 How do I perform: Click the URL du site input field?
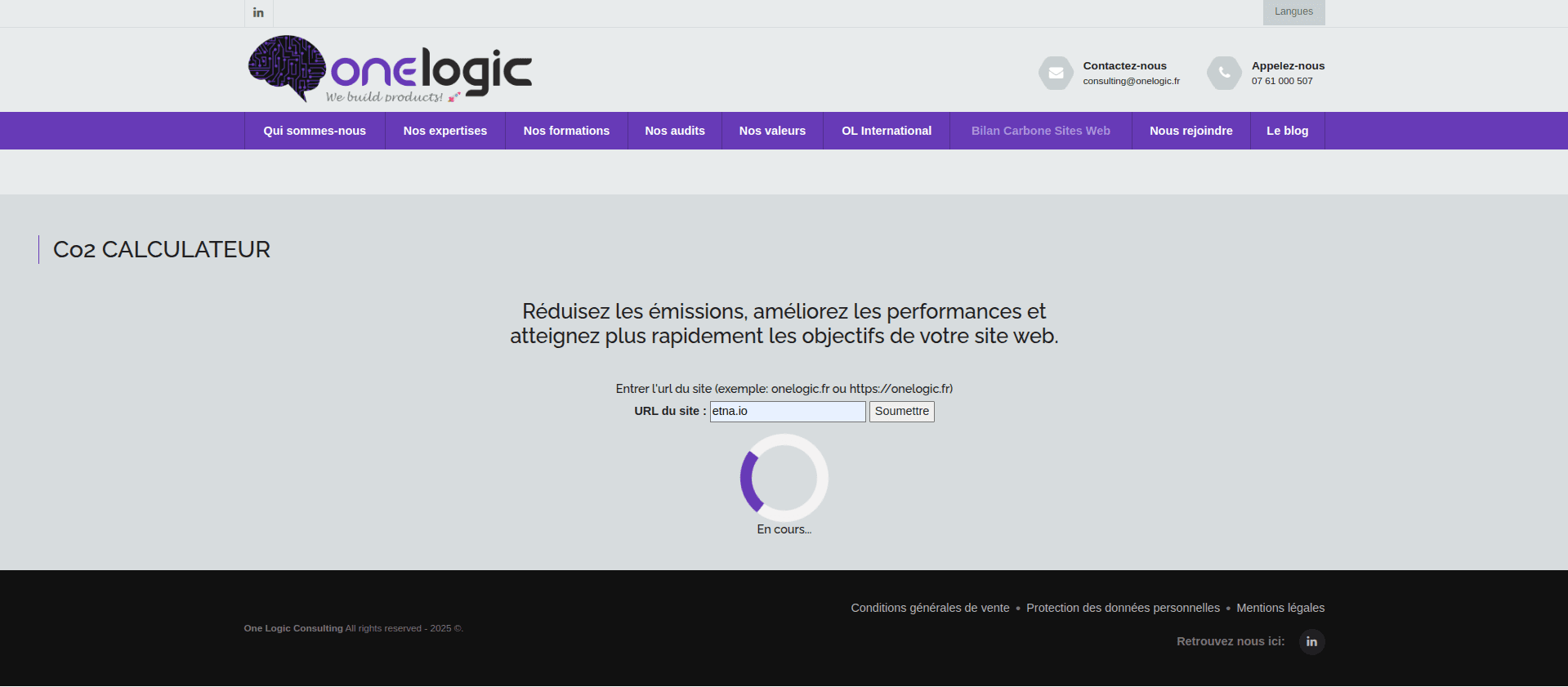click(x=787, y=412)
